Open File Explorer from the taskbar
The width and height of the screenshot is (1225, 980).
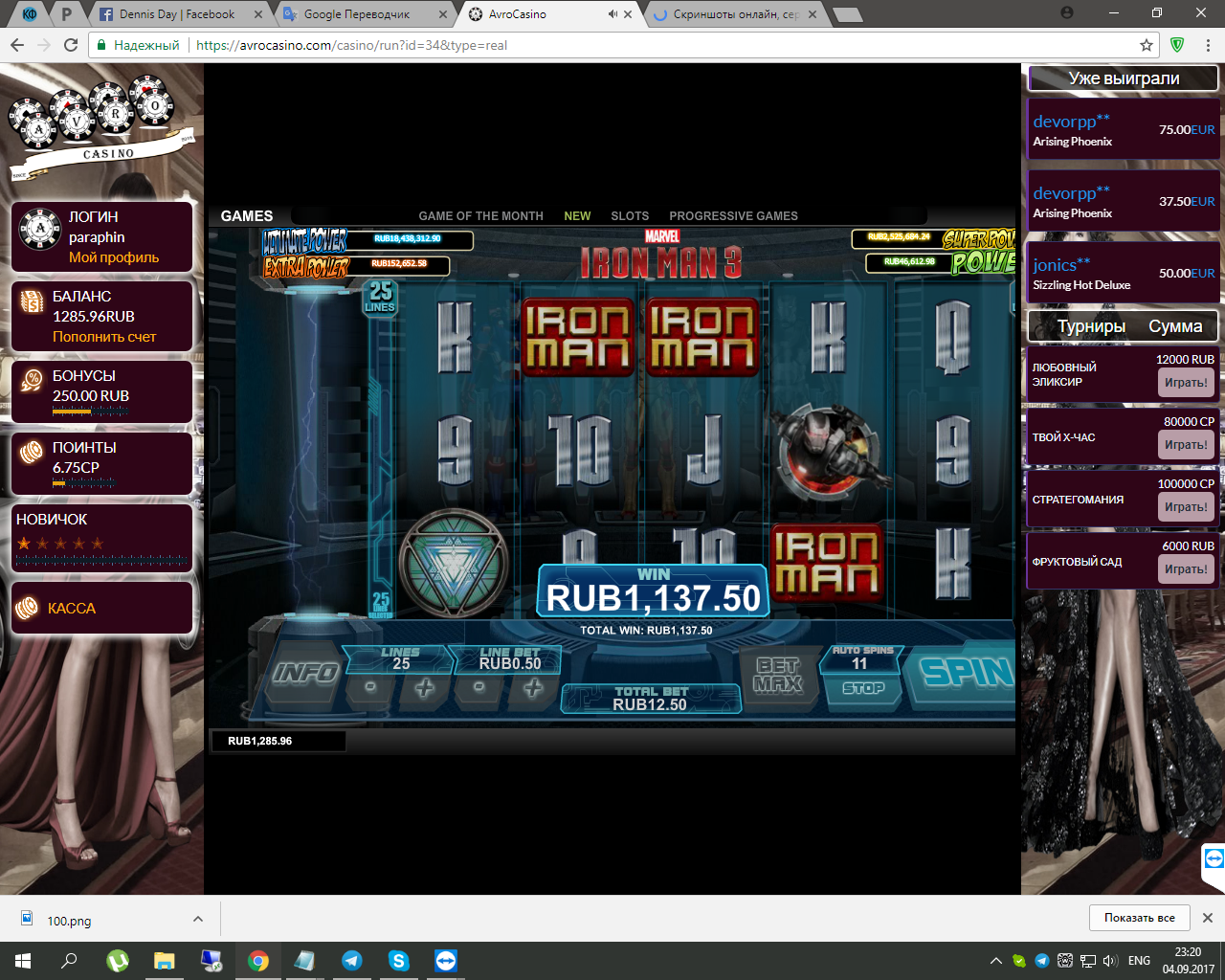pos(165,961)
